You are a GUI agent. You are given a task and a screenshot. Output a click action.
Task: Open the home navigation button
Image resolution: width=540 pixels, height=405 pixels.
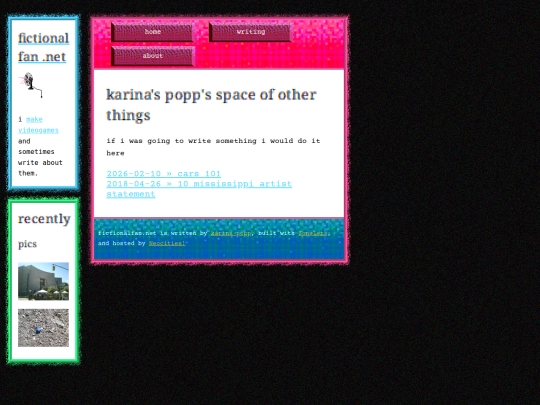153,32
